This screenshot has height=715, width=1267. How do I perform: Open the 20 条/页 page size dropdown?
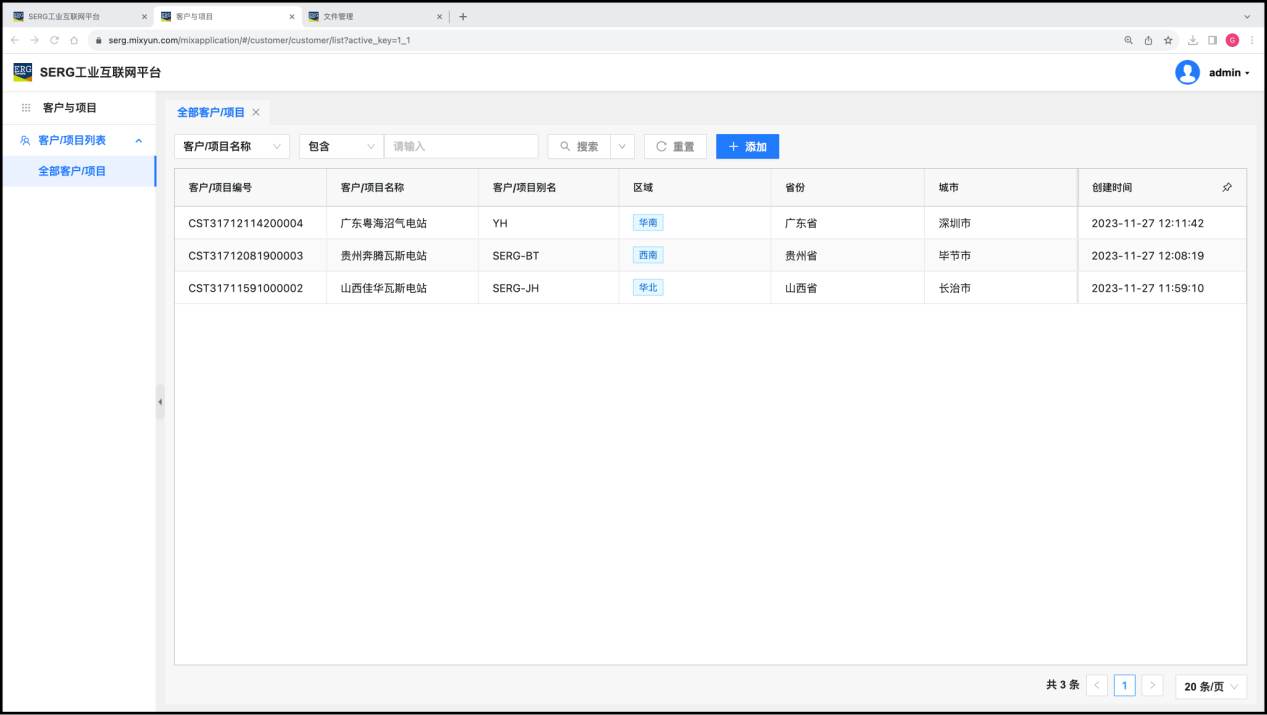tap(1211, 686)
